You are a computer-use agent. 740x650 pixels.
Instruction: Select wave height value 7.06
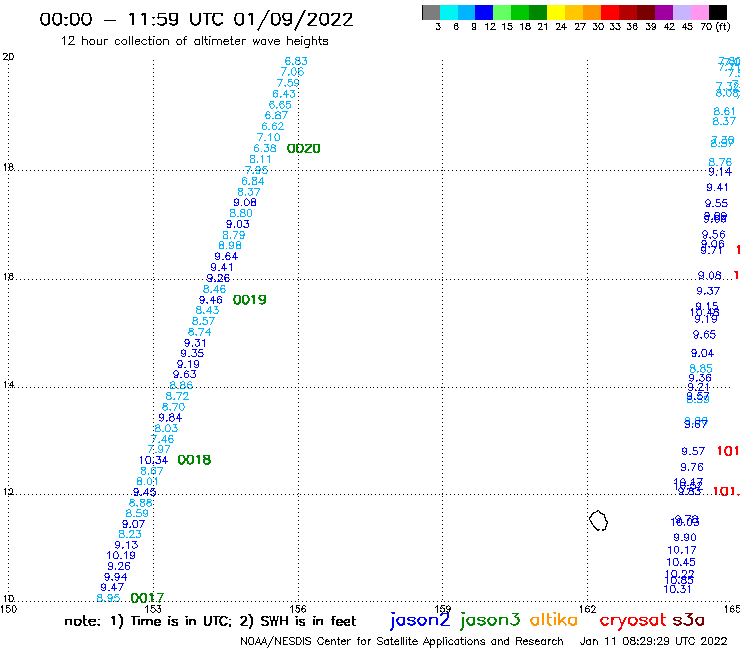tap(292, 72)
